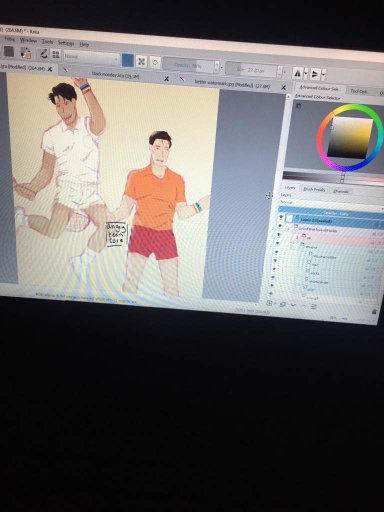Toggle visibility of Layer 23 (pasted)
The image size is (384, 512).
point(281,217)
